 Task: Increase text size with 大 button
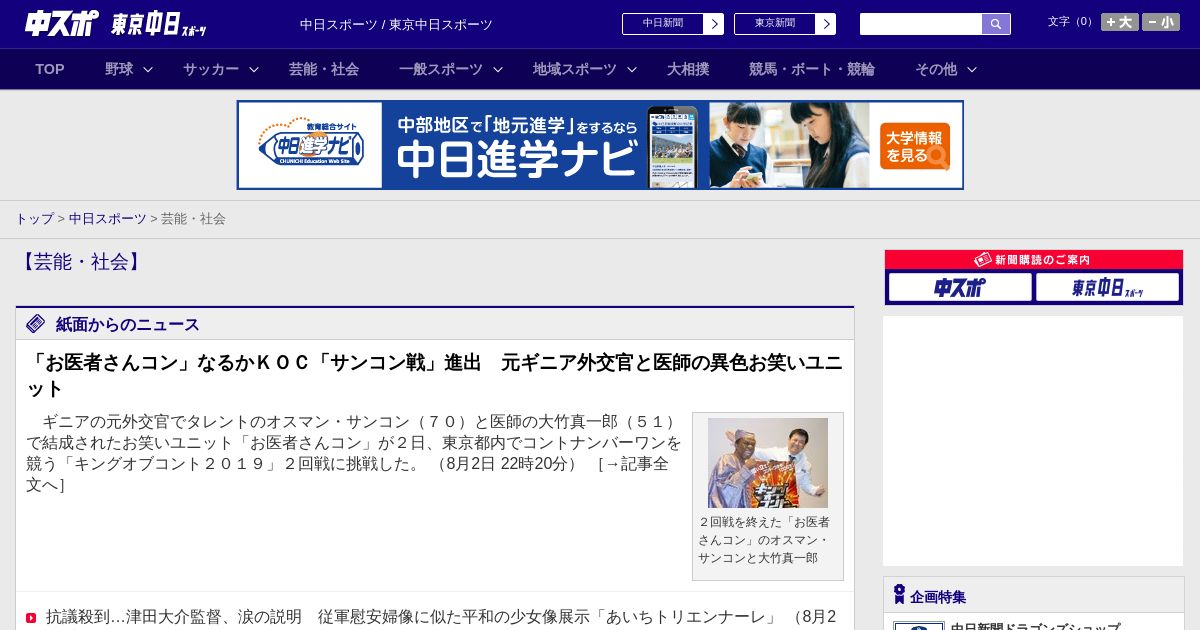coord(1120,22)
